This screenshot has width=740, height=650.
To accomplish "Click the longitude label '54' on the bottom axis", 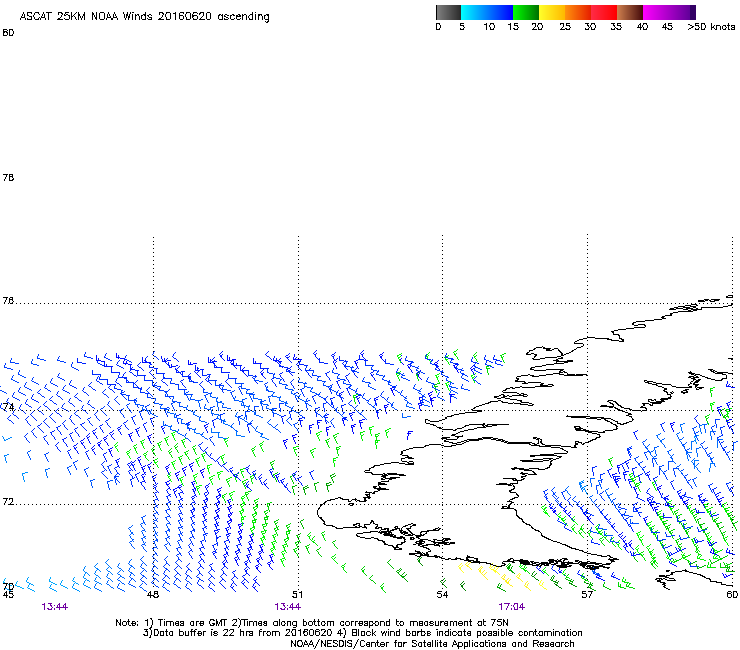I will point(442,594).
